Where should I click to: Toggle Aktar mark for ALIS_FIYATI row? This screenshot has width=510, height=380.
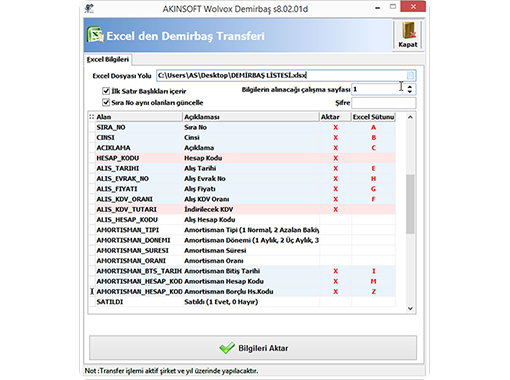[x=335, y=189]
